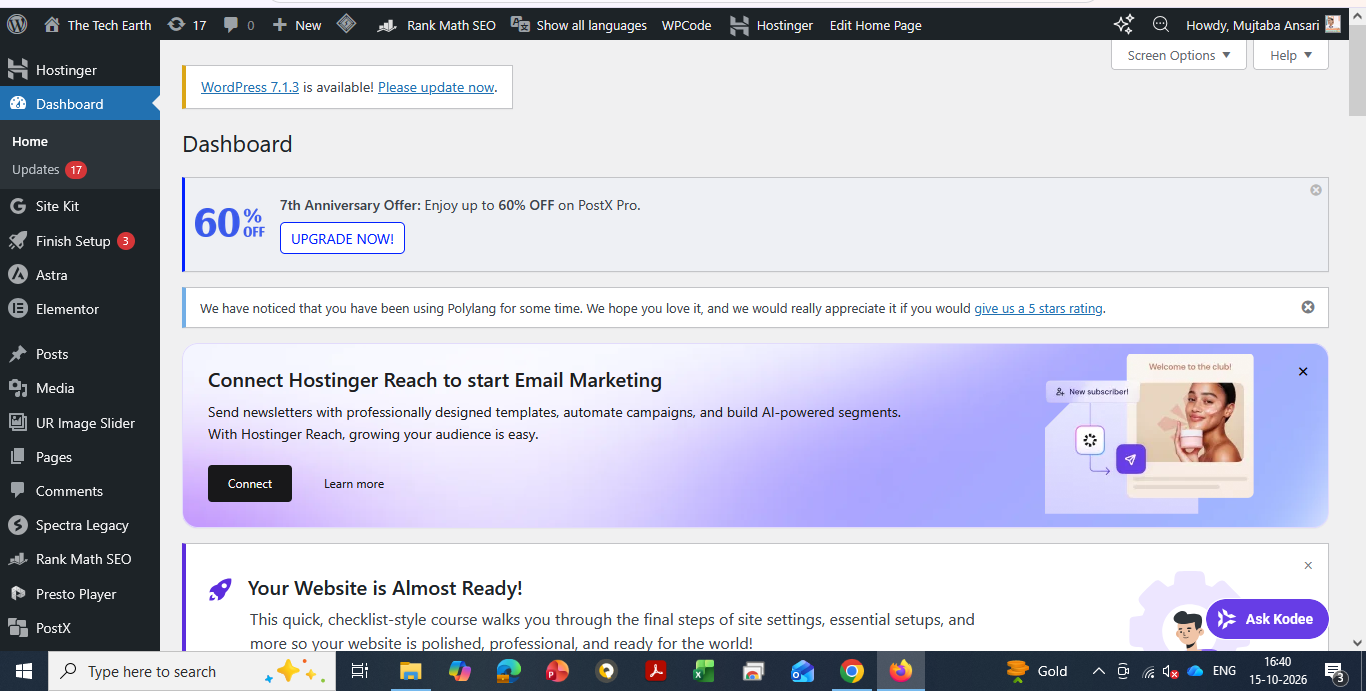Expand the Screen Options dropdown
1366x691 pixels.
(x=1179, y=56)
